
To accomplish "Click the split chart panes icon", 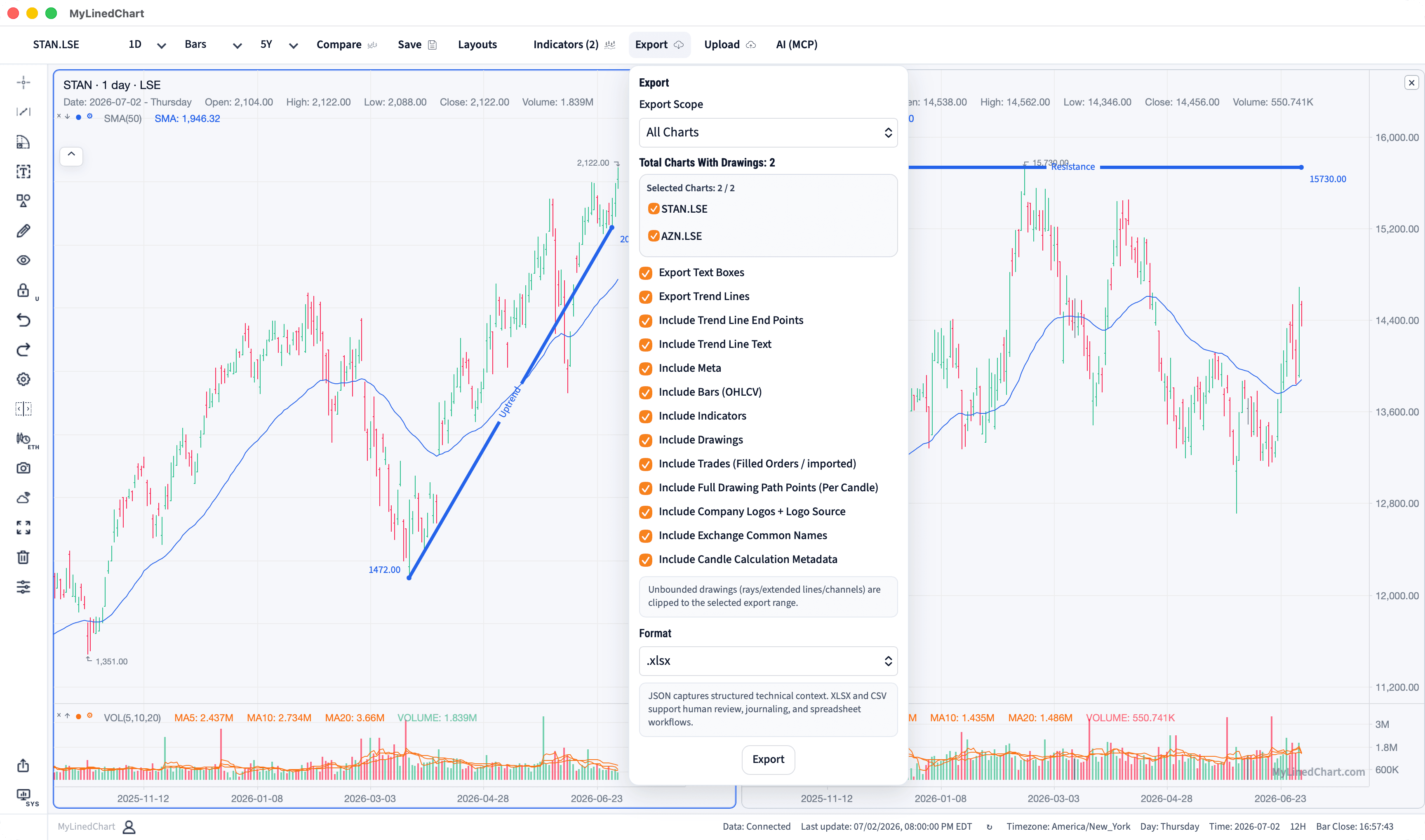I will point(23,409).
